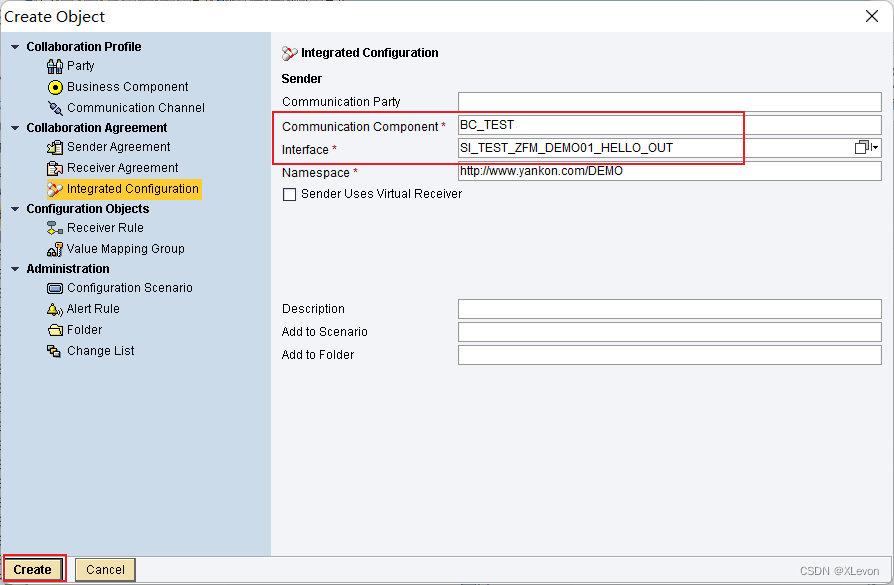Image resolution: width=894 pixels, height=585 pixels.
Task: Close the Create Object dialog
Action: click(872, 16)
